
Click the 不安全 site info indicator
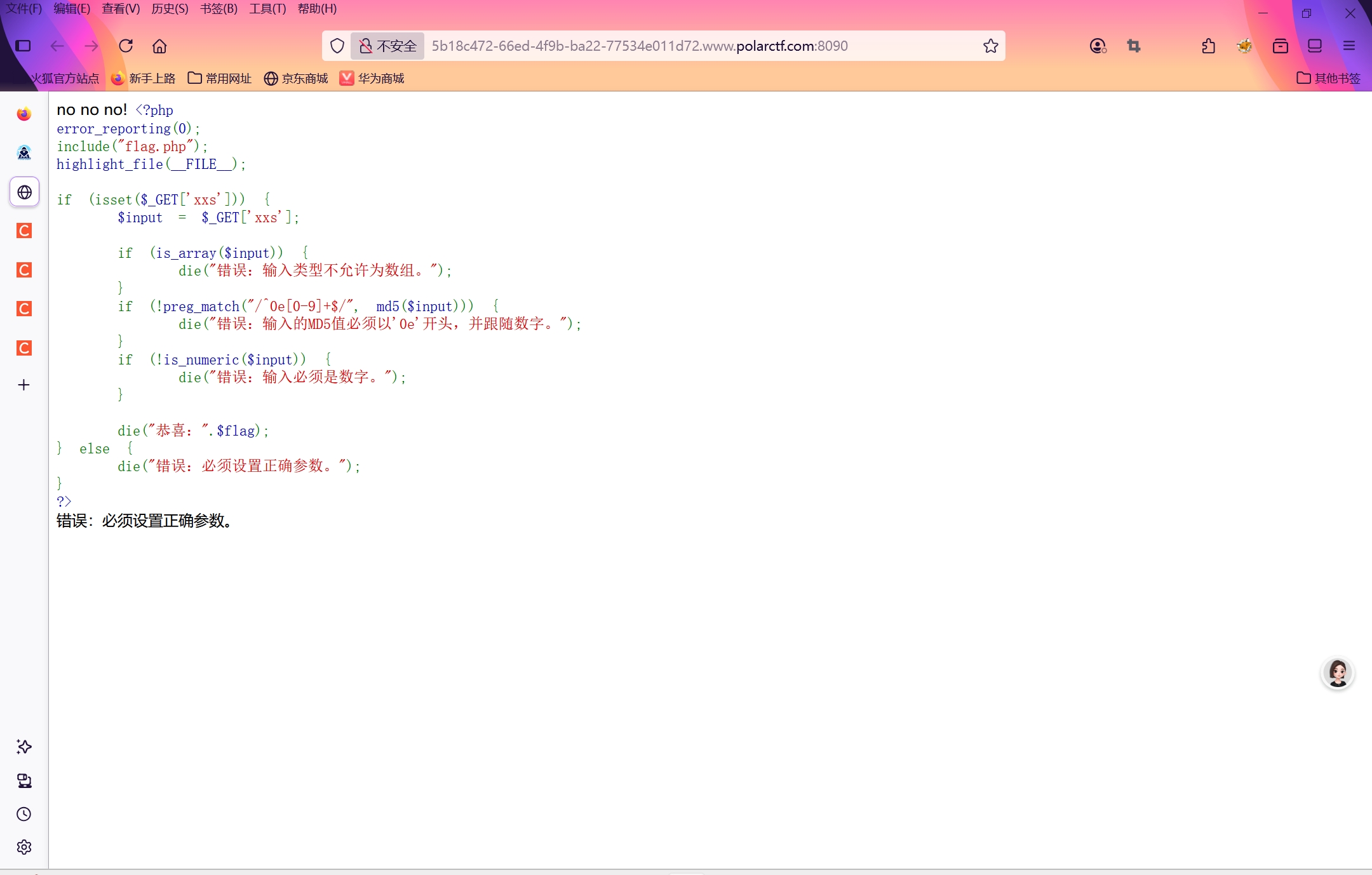click(x=387, y=46)
